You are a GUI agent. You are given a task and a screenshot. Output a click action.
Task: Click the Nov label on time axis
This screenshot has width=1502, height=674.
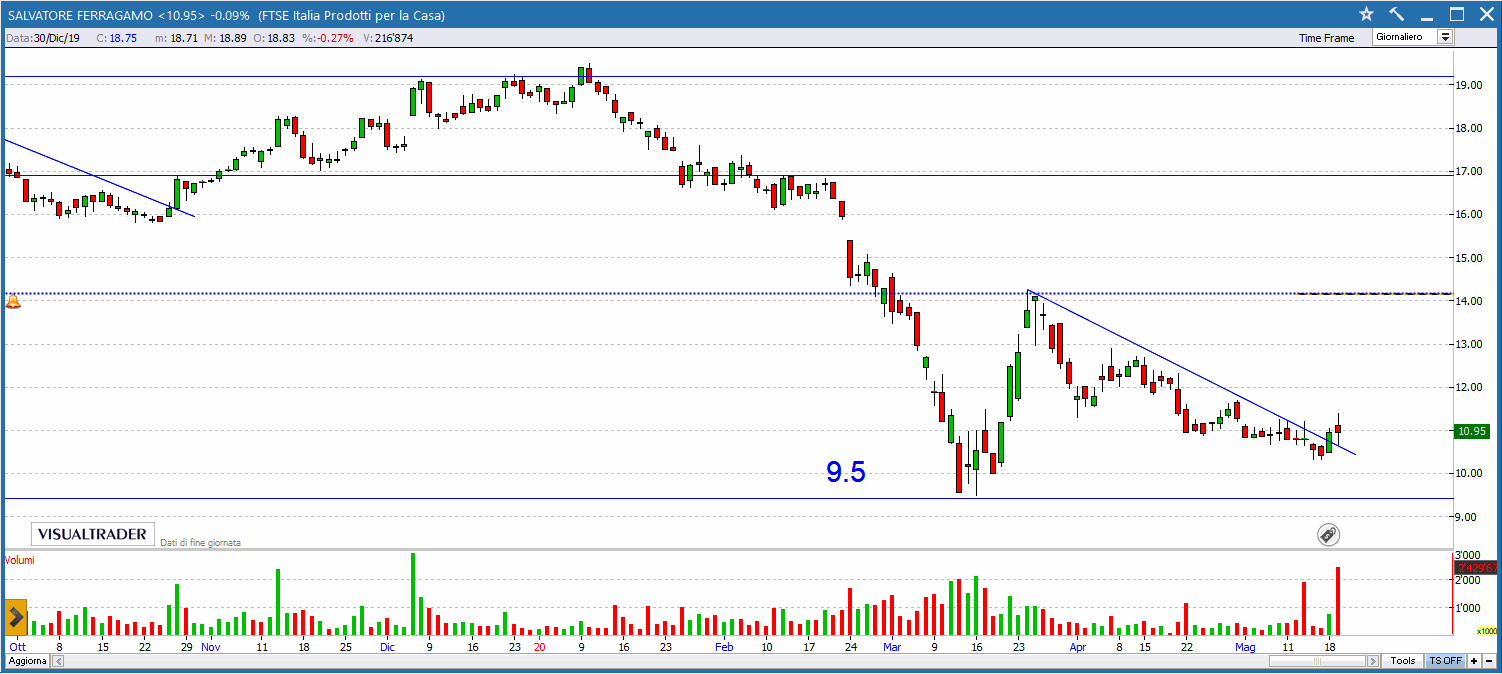click(x=210, y=647)
